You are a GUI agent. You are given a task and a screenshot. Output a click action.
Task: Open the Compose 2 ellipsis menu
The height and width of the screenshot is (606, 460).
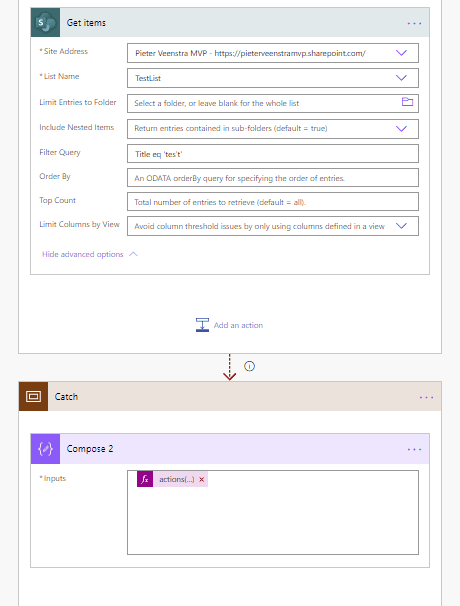pos(414,449)
